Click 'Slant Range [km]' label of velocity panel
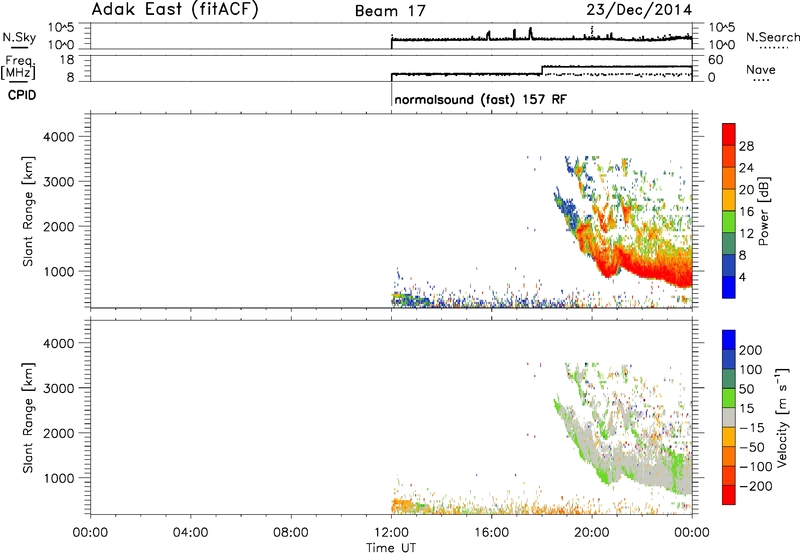 click(28, 417)
